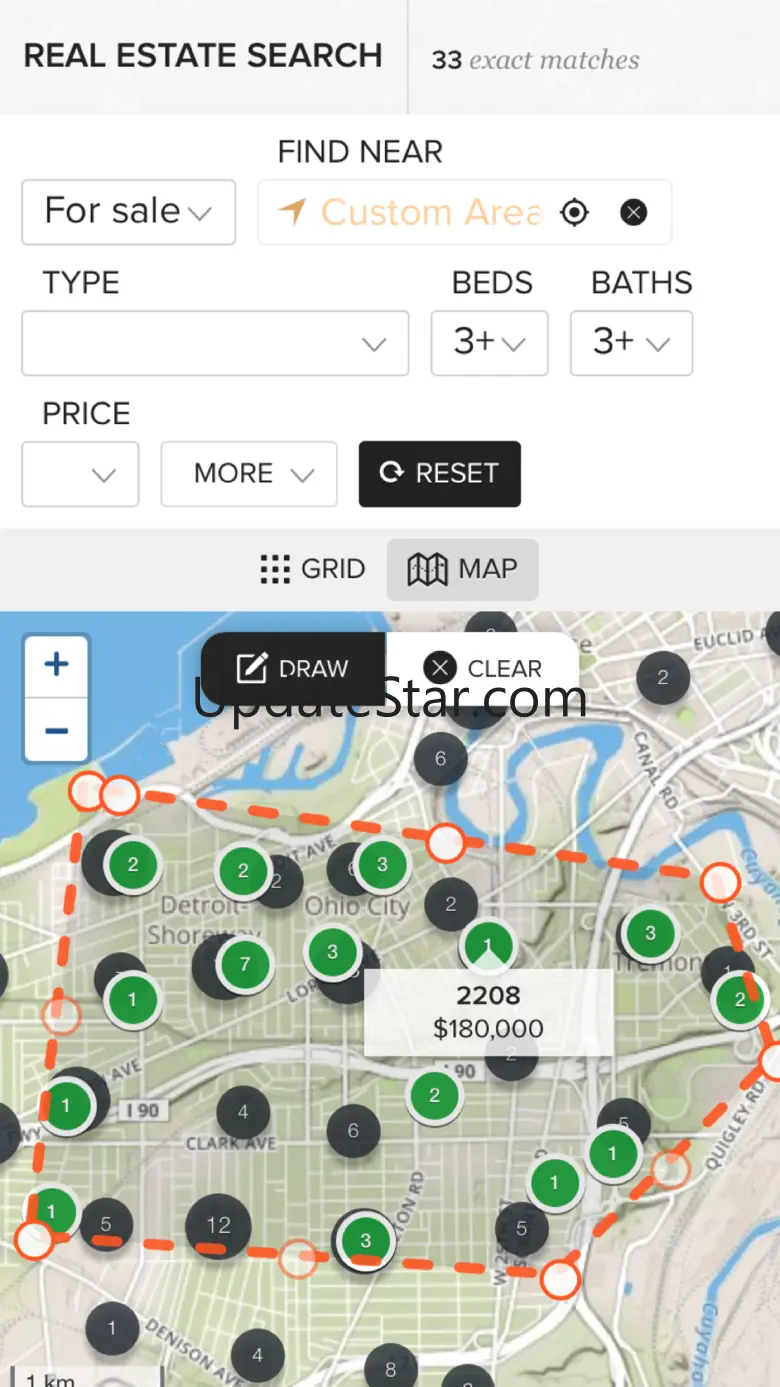This screenshot has height=1387, width=780.
Task: Click the CLEAR drawn area button
Action: point(483,668)
